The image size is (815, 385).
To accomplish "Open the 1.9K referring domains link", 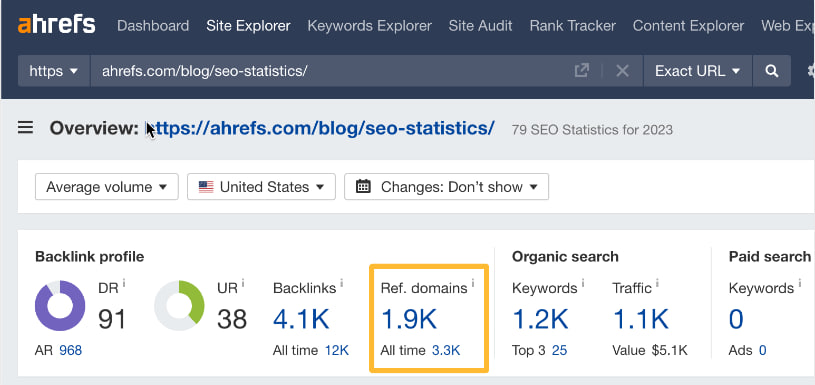I will point(409,319).
